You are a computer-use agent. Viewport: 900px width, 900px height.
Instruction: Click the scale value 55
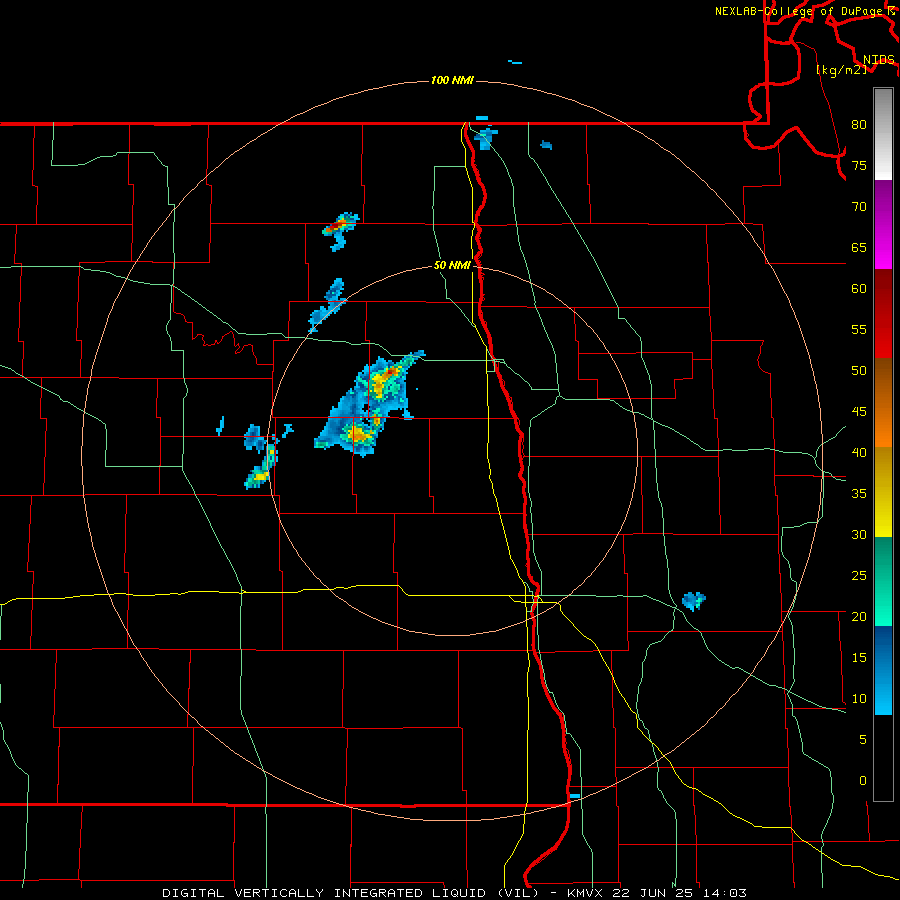pos(859,329)
